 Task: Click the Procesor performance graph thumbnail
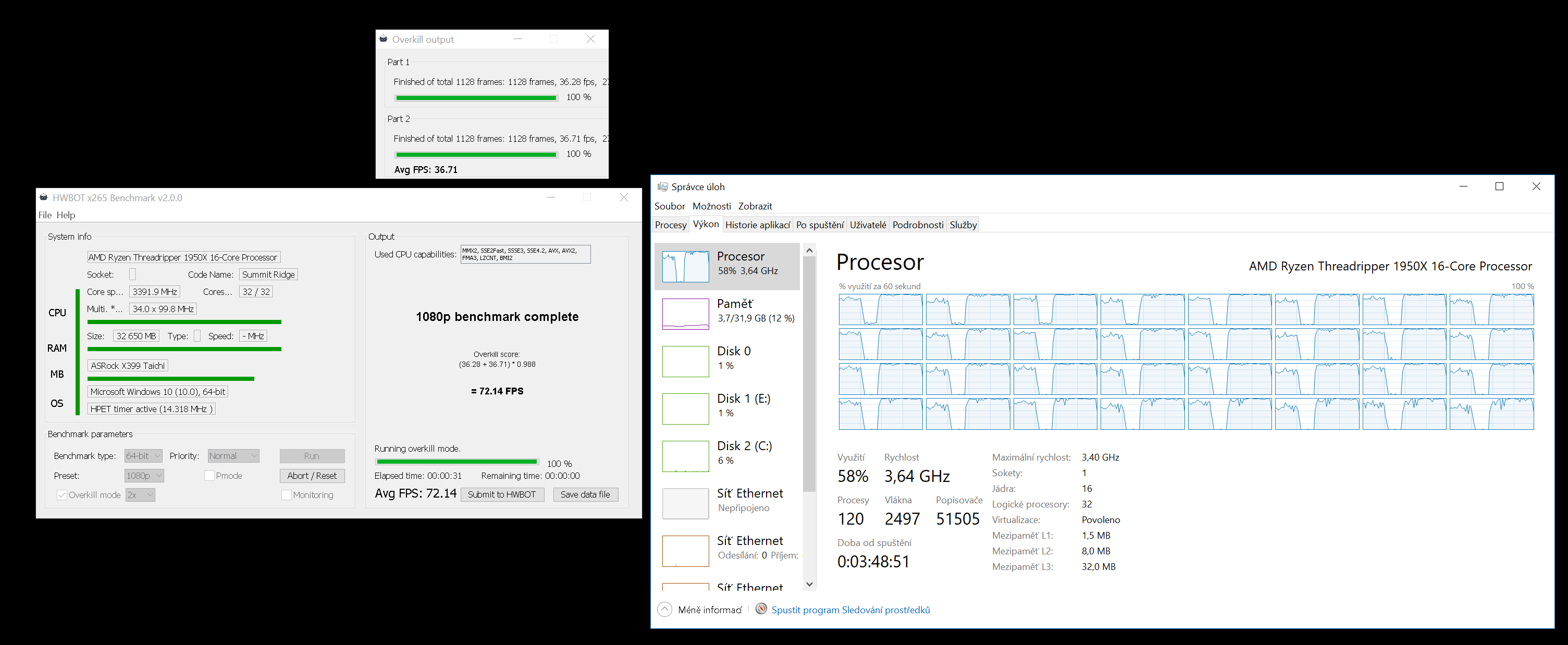coord(685,267)
